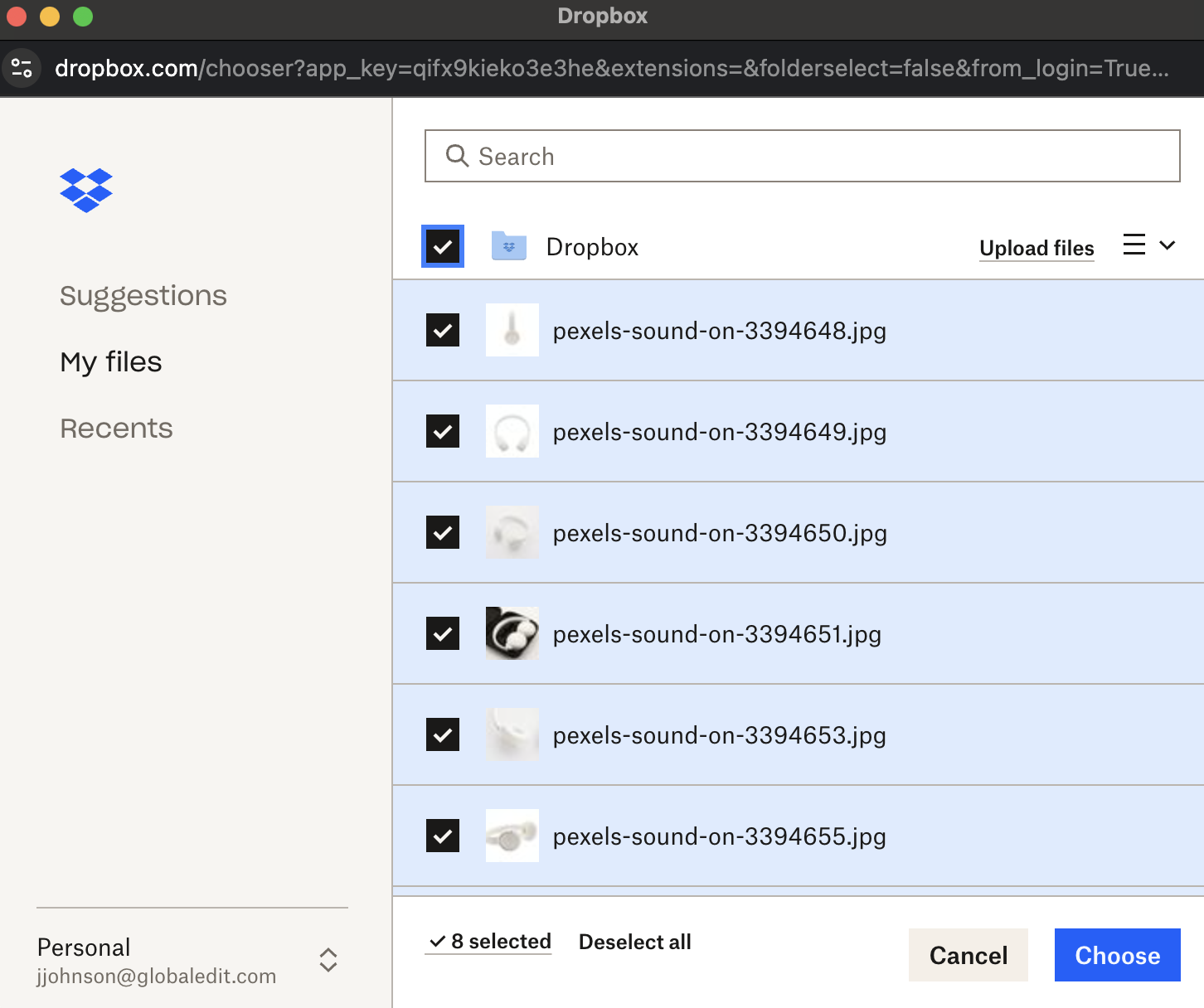Uncheck pexels-sound-on-3394650.jpg checkbox

pyautogui.click(x=443, y=532)
